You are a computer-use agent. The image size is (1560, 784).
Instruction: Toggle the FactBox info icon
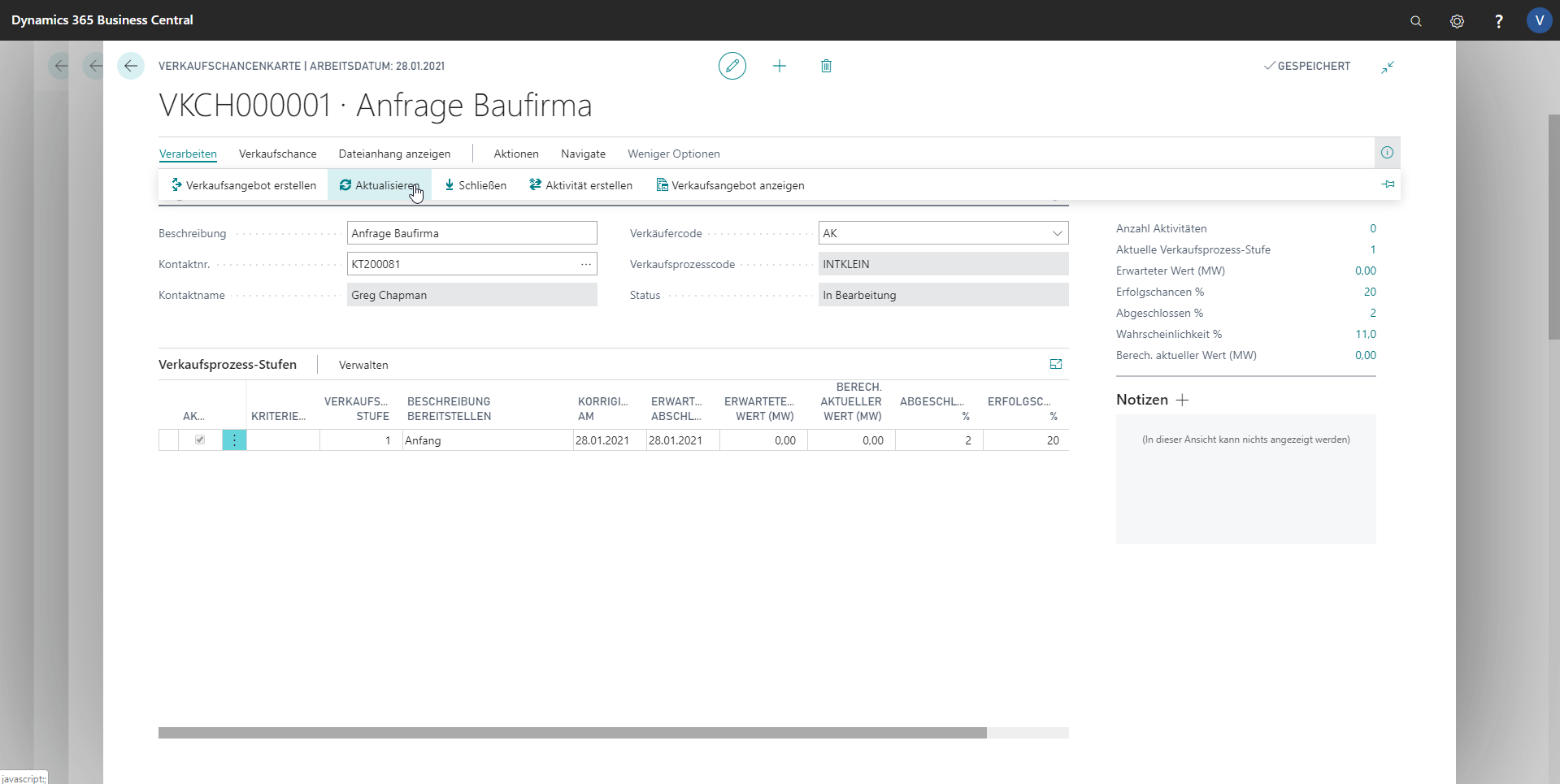(1387, 153)
